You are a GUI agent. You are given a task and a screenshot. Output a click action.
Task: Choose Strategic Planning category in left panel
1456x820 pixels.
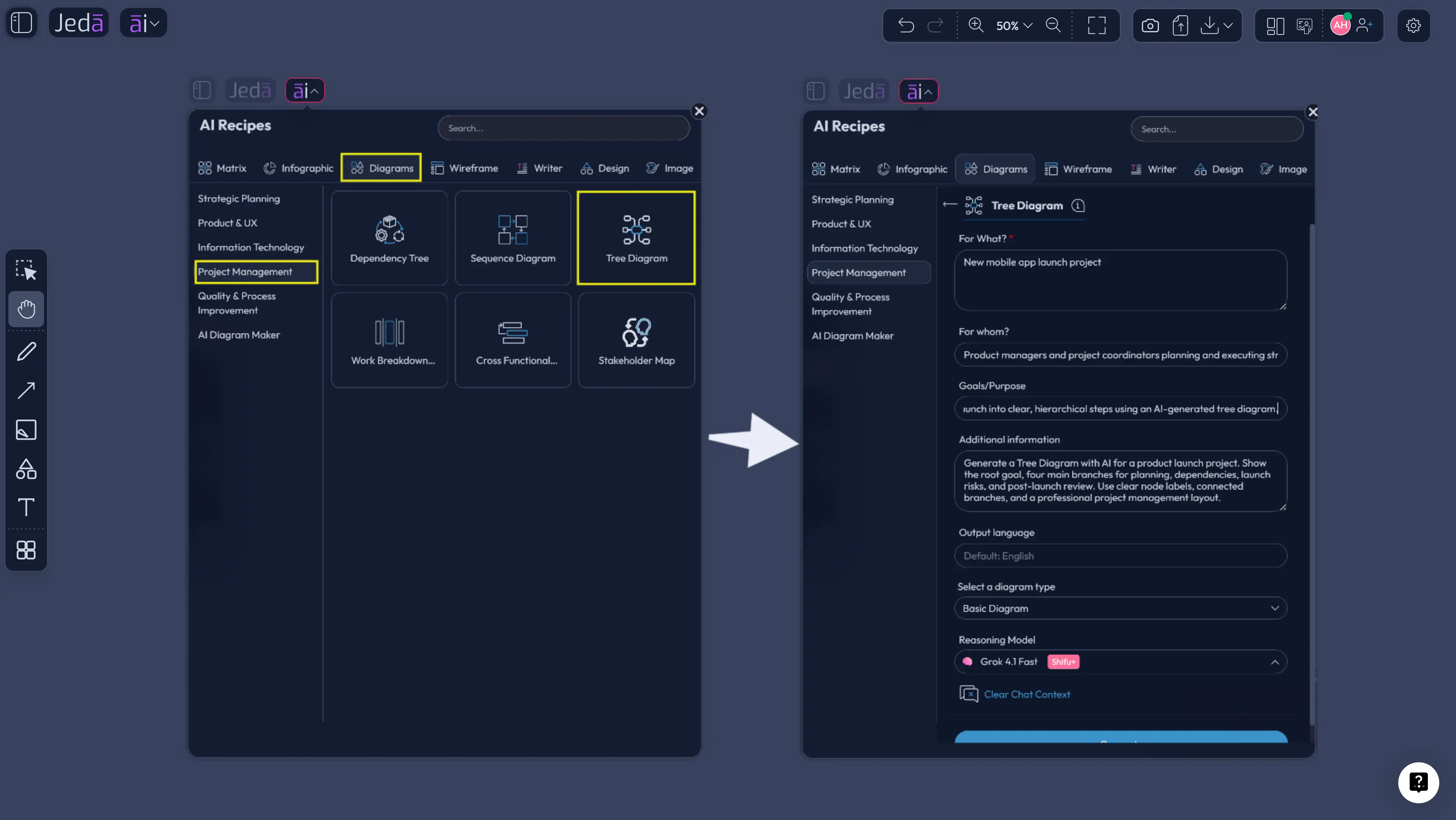[x=239, y=198]
